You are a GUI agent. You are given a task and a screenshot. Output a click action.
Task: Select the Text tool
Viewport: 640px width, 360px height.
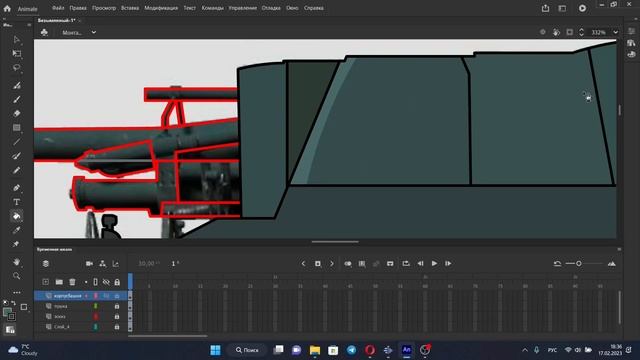click(x=16, y=202)
